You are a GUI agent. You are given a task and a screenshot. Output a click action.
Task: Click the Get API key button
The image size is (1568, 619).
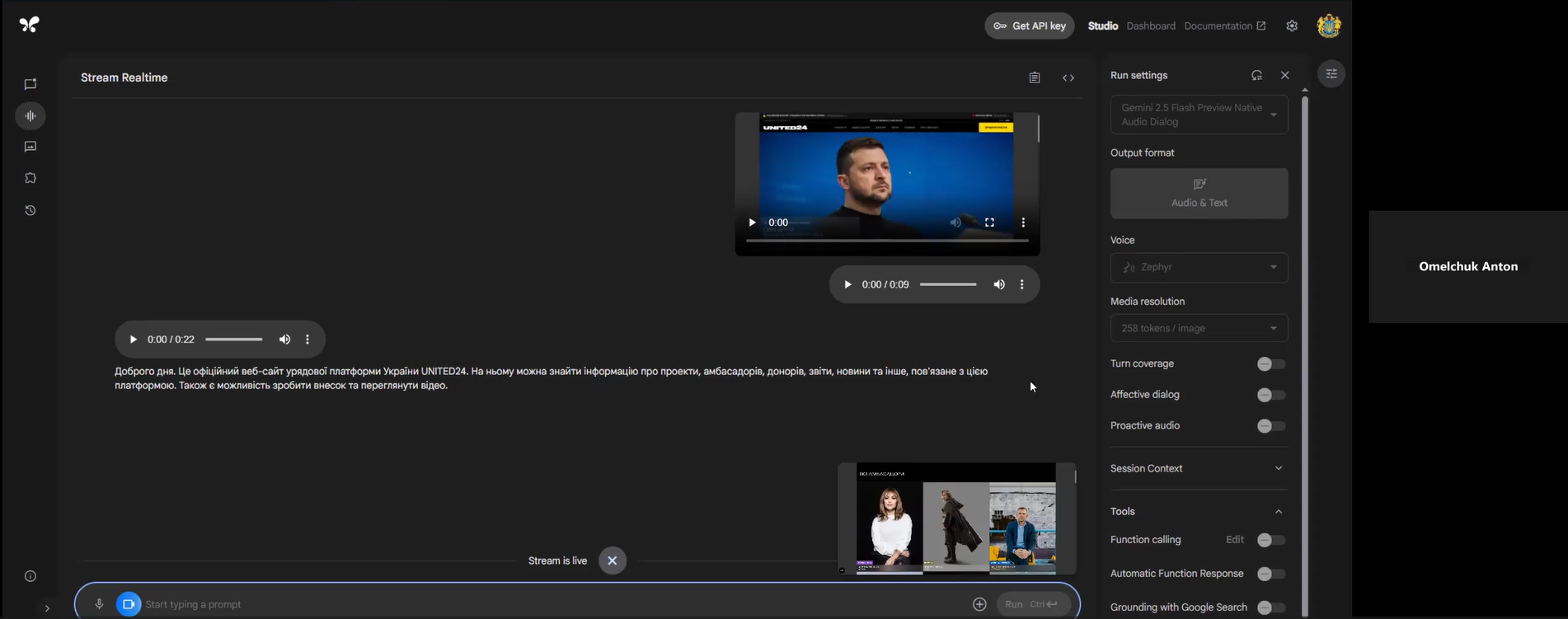pyautogui.click(x=1030, y=26)
